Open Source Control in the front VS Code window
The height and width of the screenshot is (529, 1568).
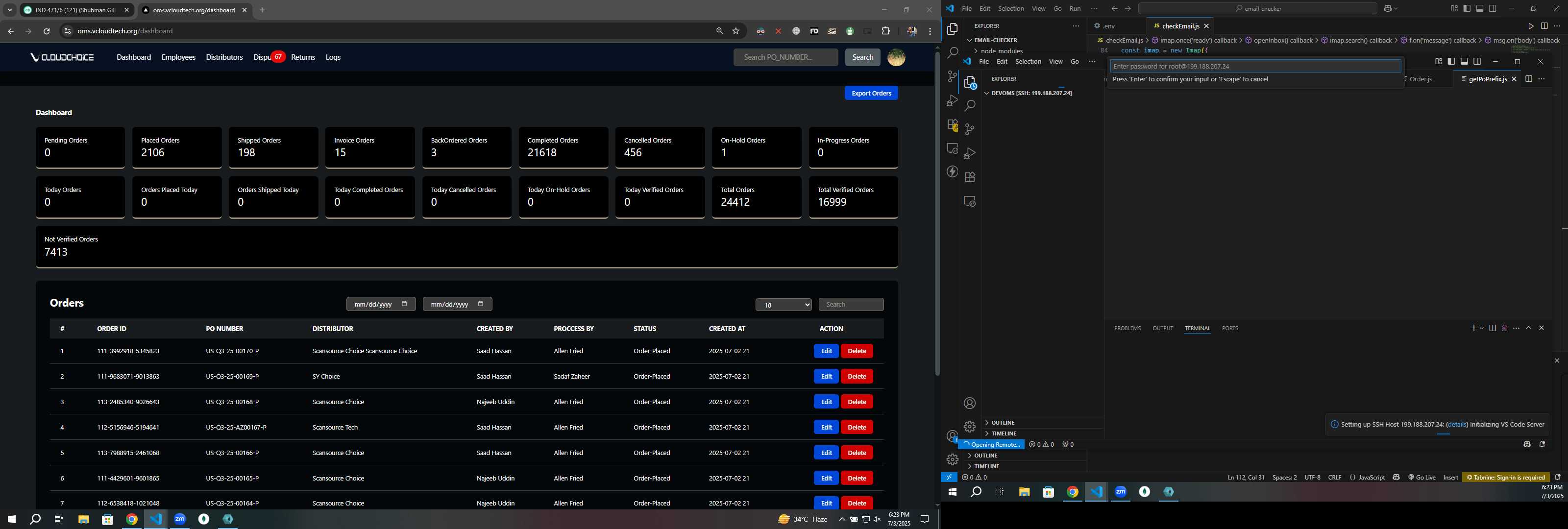[970, 129]
